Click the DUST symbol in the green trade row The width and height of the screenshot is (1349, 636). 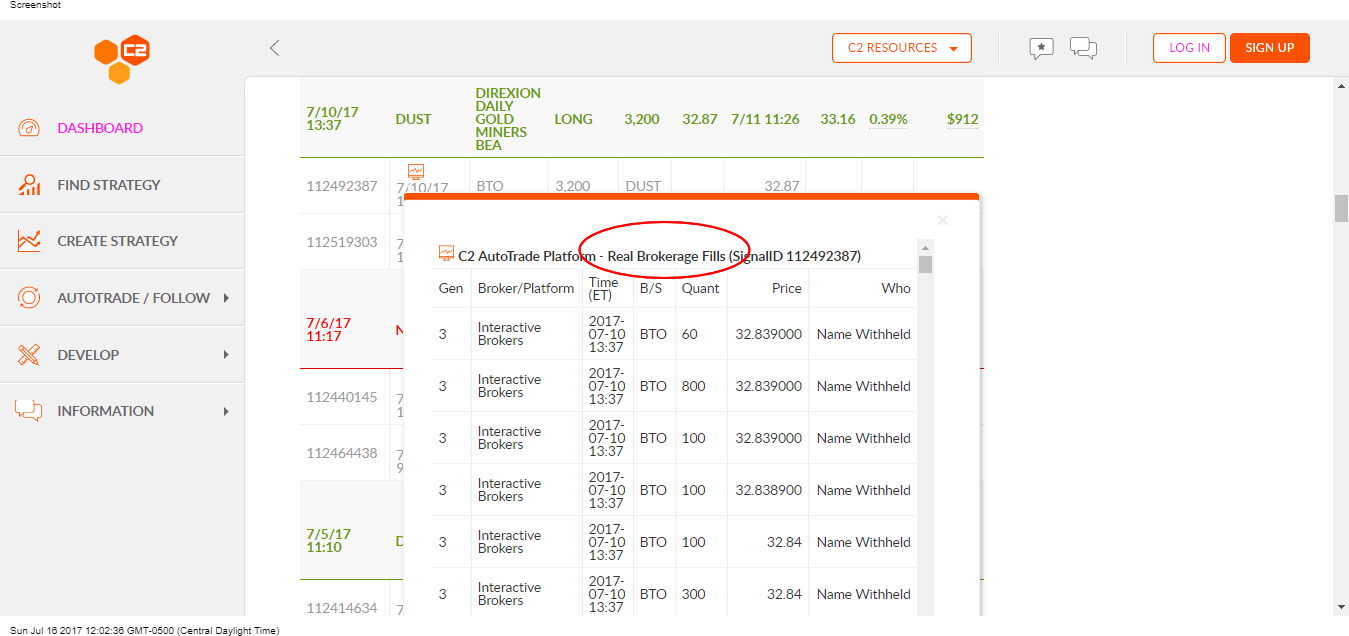(413, 119)
